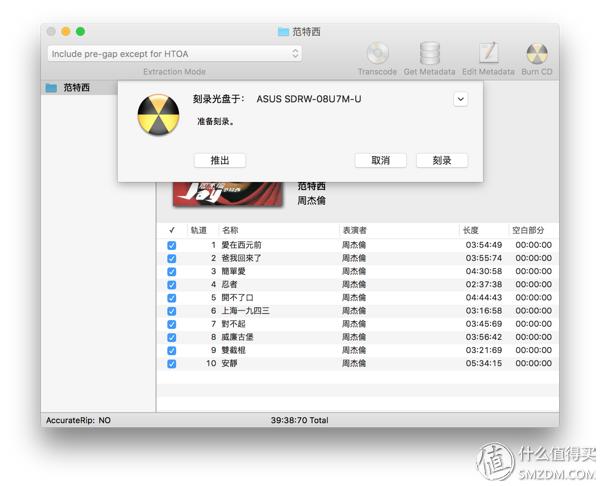Select track name 愛在西元前

point(241,245)
